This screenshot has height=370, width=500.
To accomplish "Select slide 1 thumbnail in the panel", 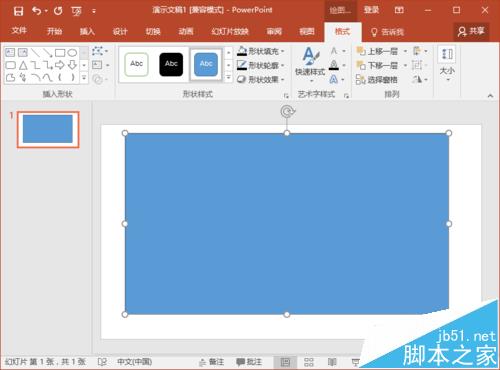I will (48, 129).
